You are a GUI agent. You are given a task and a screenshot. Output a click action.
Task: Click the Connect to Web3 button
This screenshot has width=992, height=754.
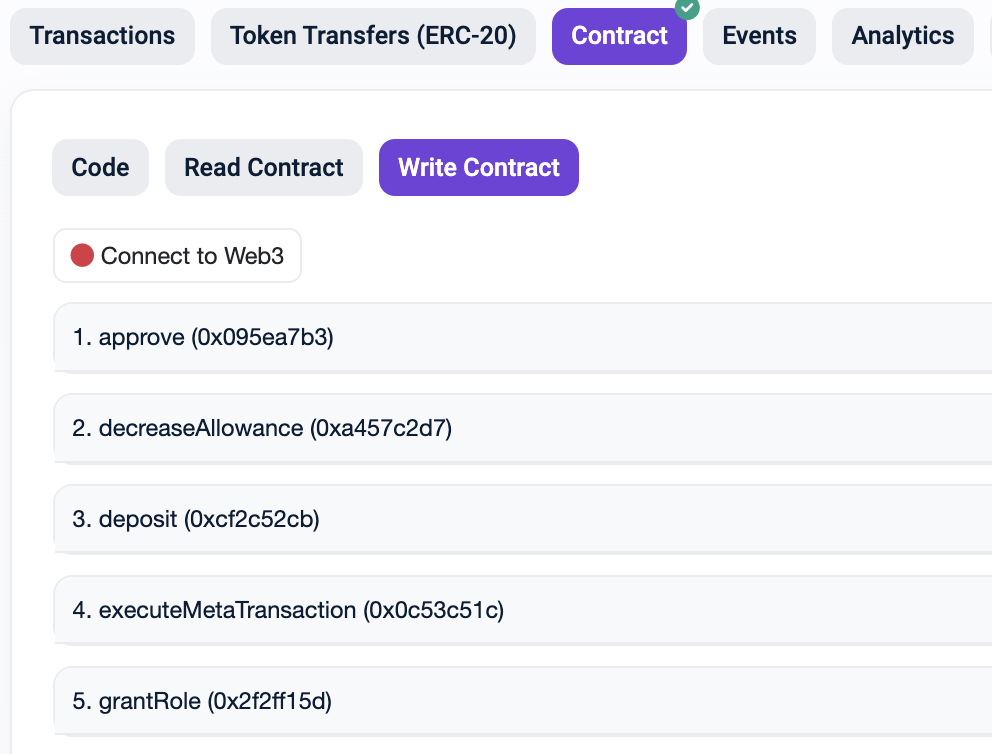pyautogui.click(x=178, y=256)
